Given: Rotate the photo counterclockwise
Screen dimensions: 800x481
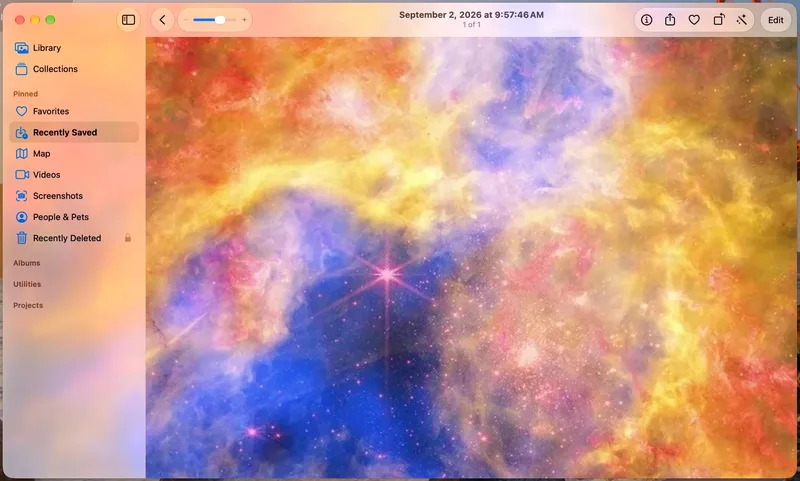Looking at the screenshot, I should point(718,20).
